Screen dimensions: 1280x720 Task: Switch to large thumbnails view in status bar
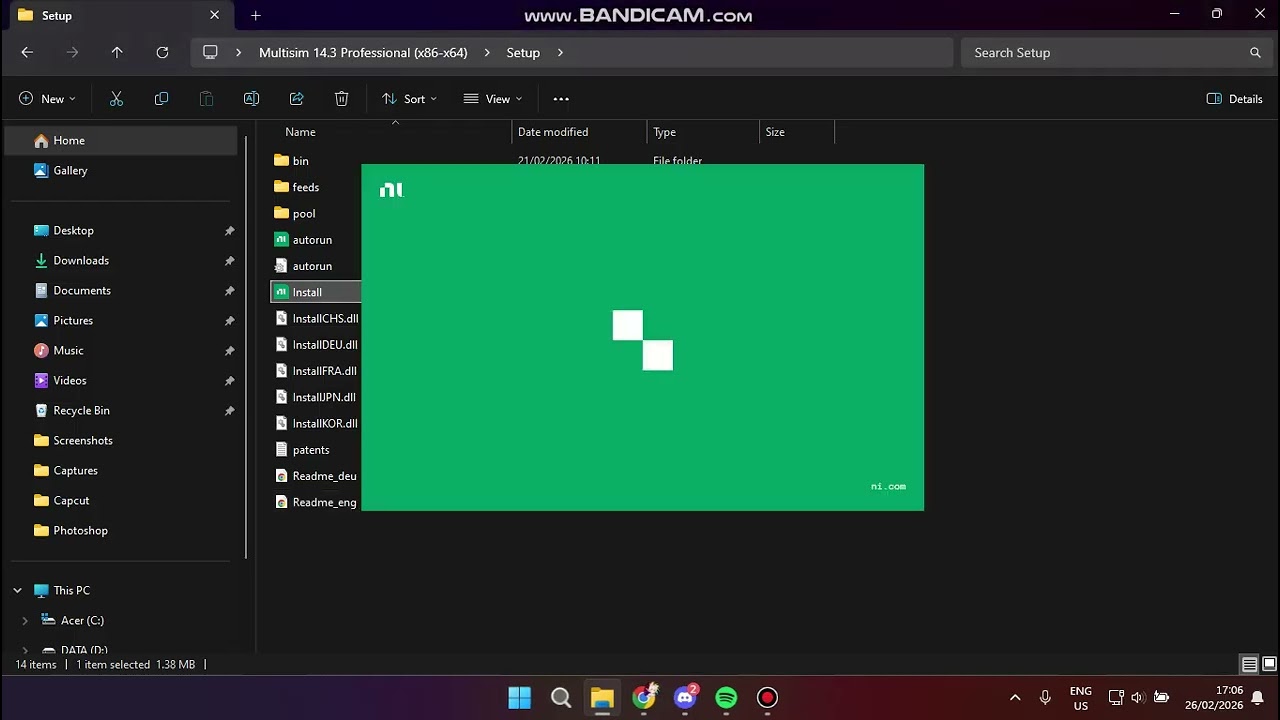click(1269, 664)
